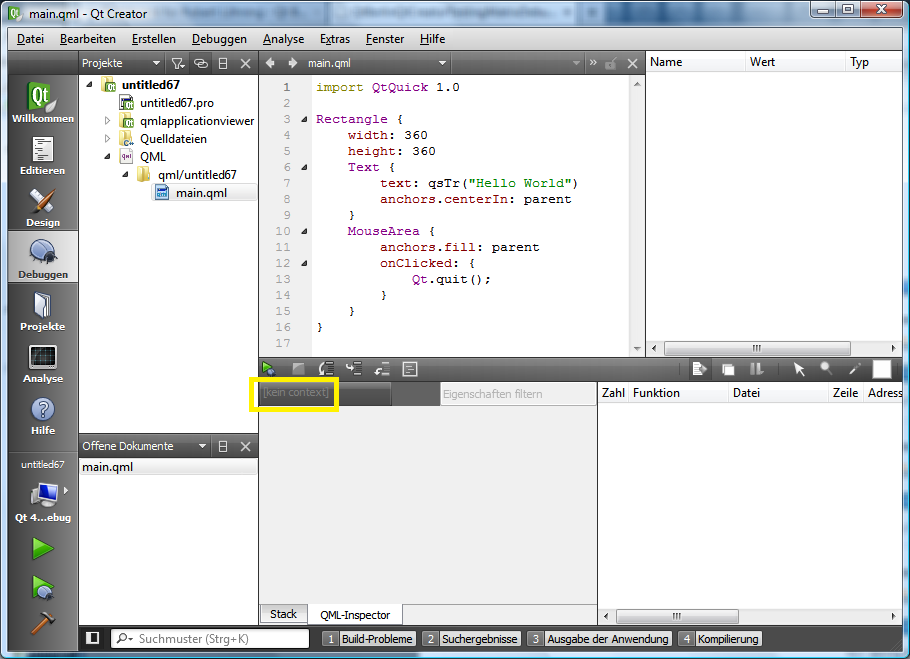Image resolution: width=910 pixels, height=659 pixels.
Task: Open the Projekte view dropdown
Action: click(155, 63)
